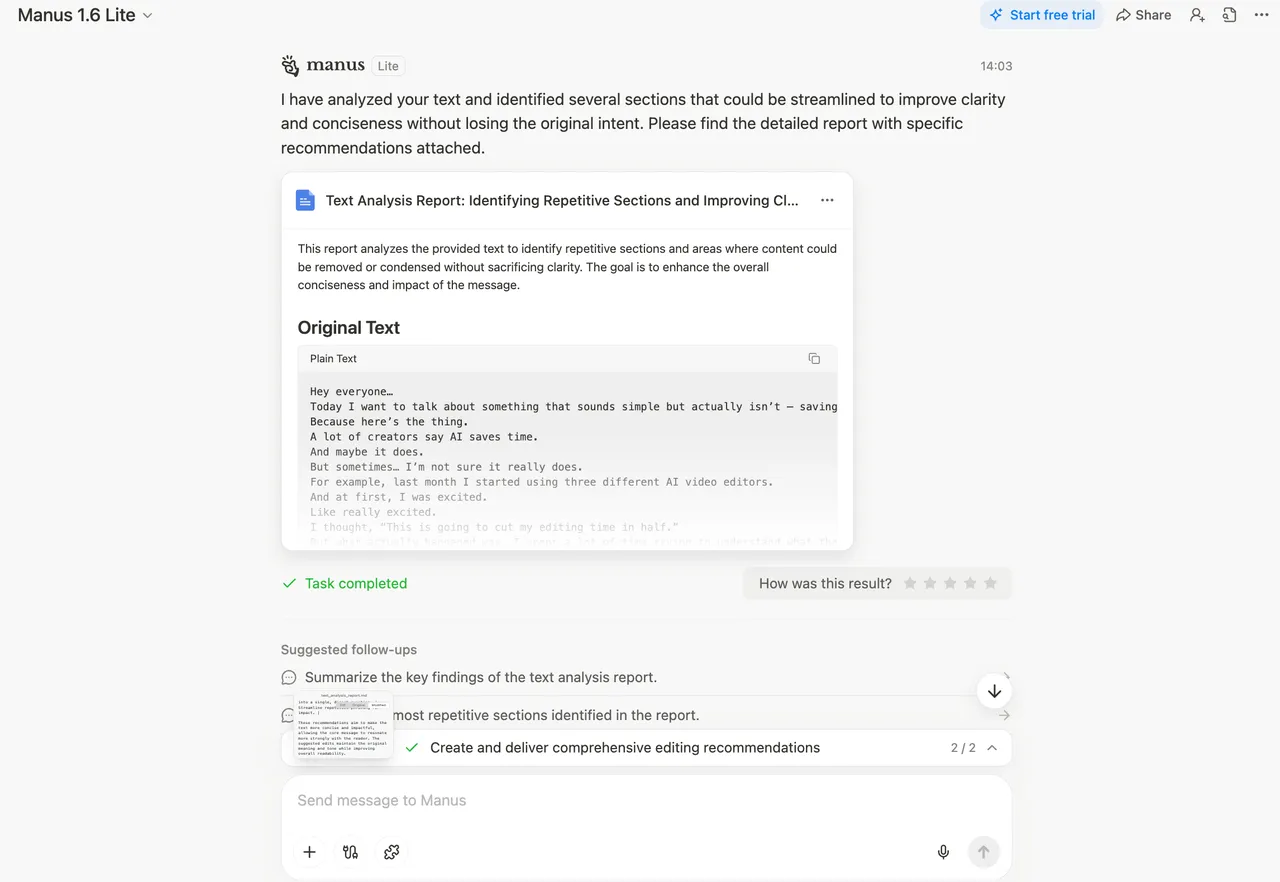Open the top-right three-dot more menu
The width and height of the screenshot is (1280, 882).
1260,15
